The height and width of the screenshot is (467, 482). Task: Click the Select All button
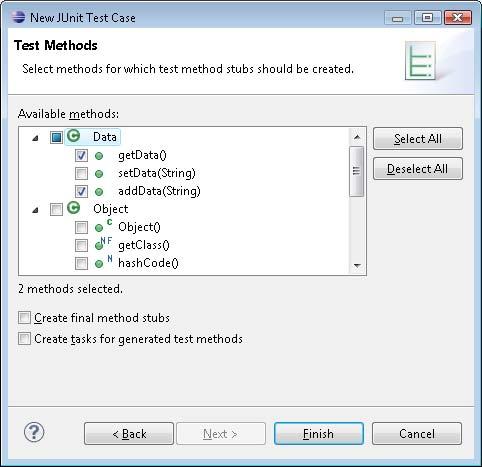[x=418, y=139]
